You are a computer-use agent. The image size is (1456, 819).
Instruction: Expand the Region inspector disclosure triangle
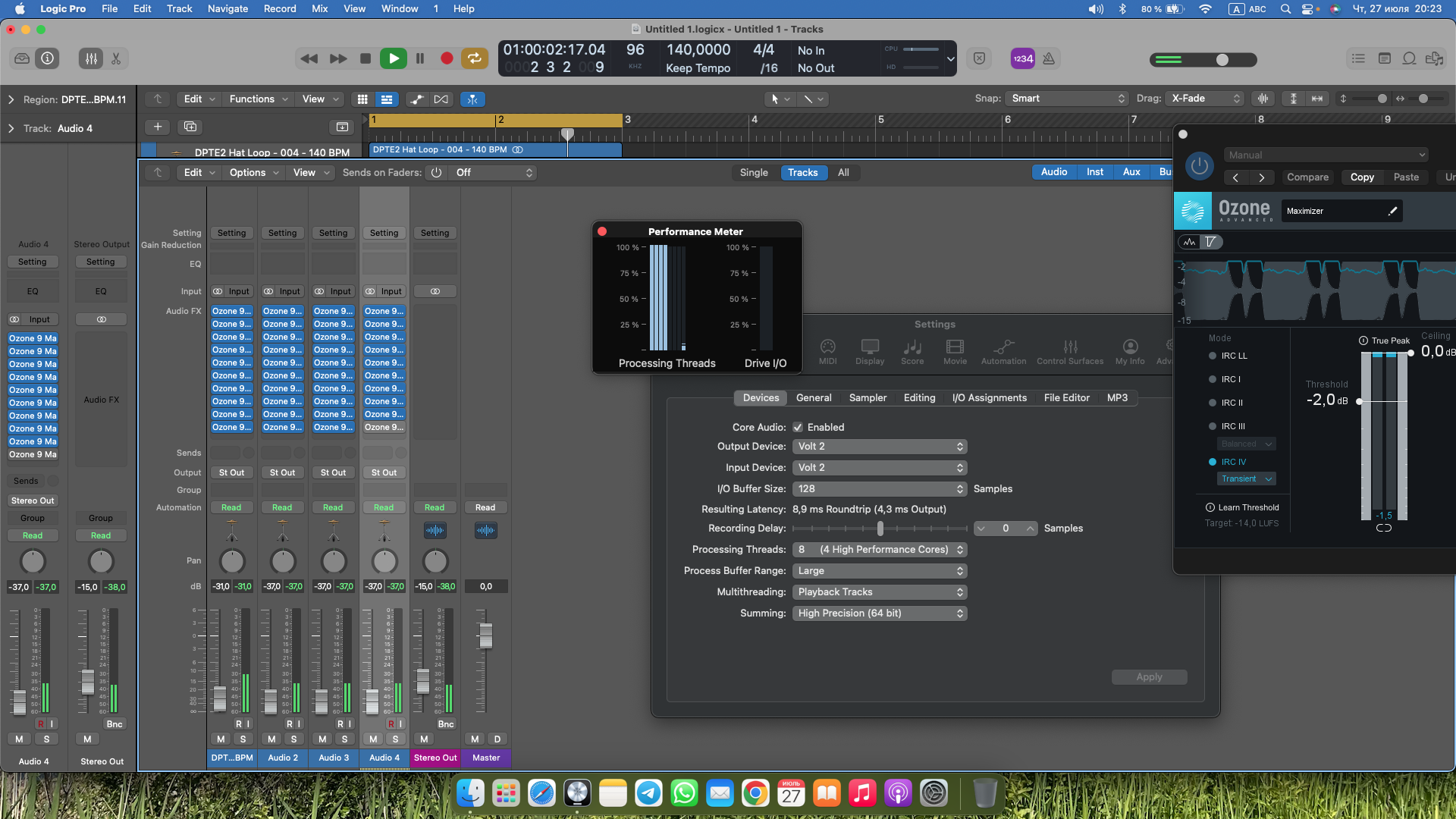pos(11,99)
